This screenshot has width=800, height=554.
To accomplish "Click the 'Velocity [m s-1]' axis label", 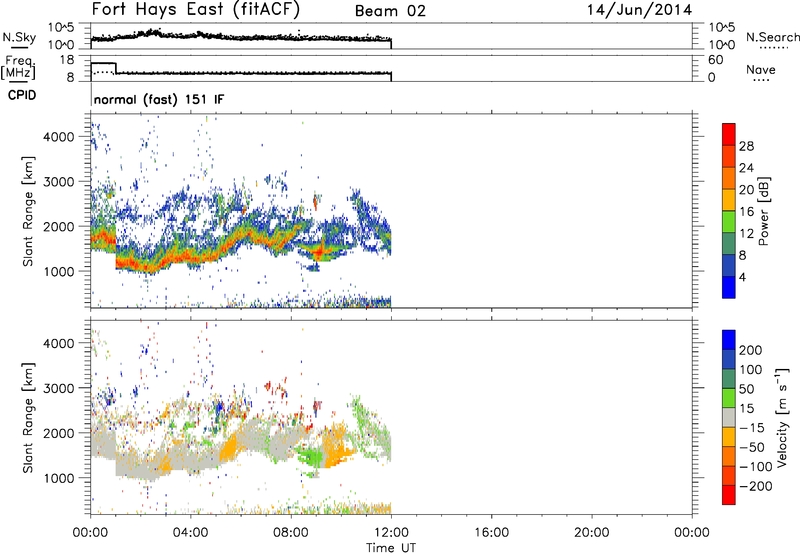I will [x=782, y=417].
